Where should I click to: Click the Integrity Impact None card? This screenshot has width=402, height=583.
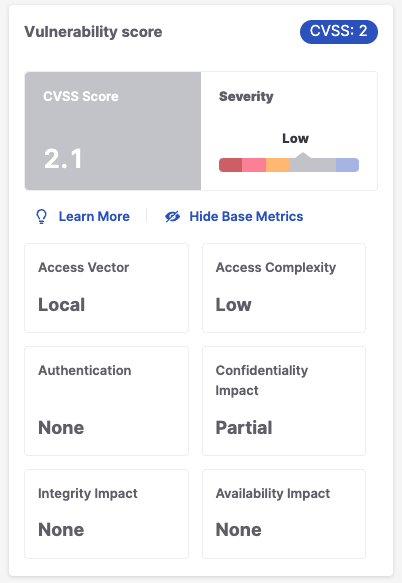[106, 514]
